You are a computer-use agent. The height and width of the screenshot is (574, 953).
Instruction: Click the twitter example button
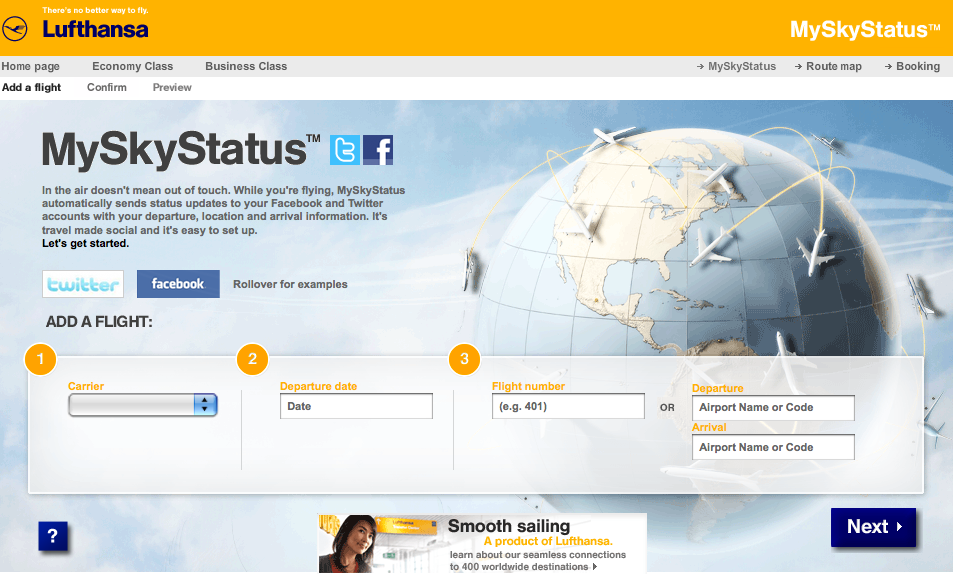(83, 284)
